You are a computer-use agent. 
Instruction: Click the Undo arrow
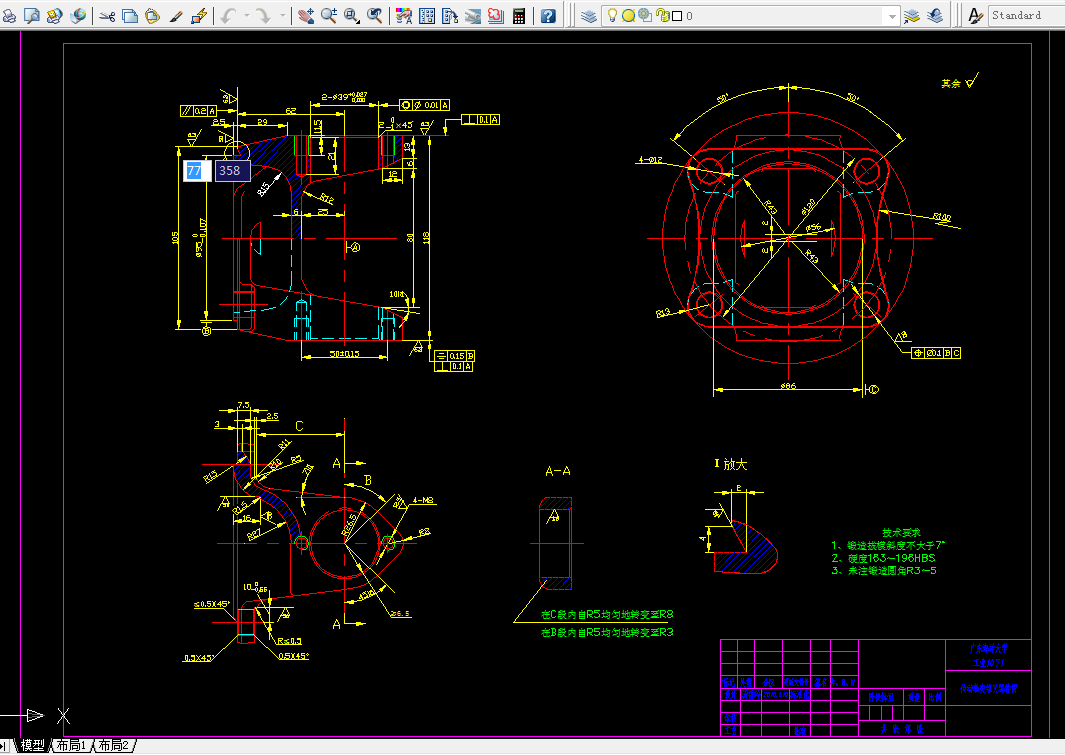228,16
